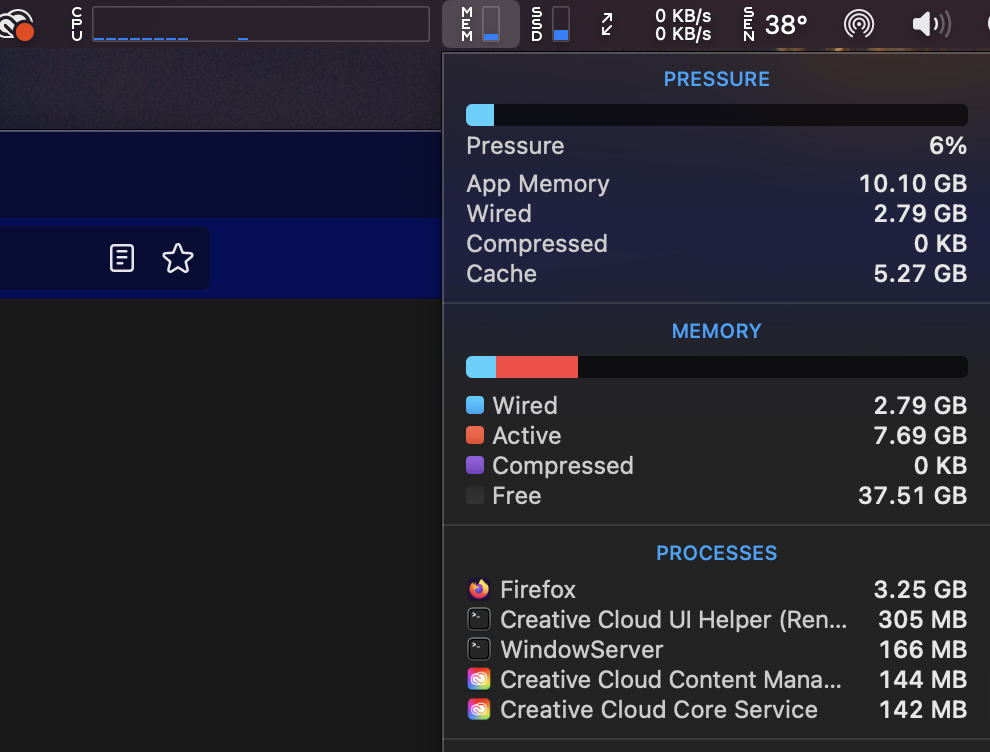The image size is (990, 752).
Task: Select the PRESSURE section header
Action: (x=717, y=79)
